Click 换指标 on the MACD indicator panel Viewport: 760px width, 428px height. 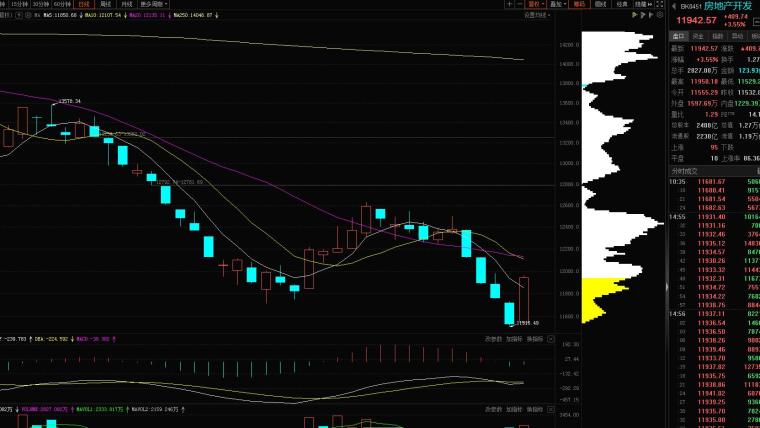click(534, 339)
